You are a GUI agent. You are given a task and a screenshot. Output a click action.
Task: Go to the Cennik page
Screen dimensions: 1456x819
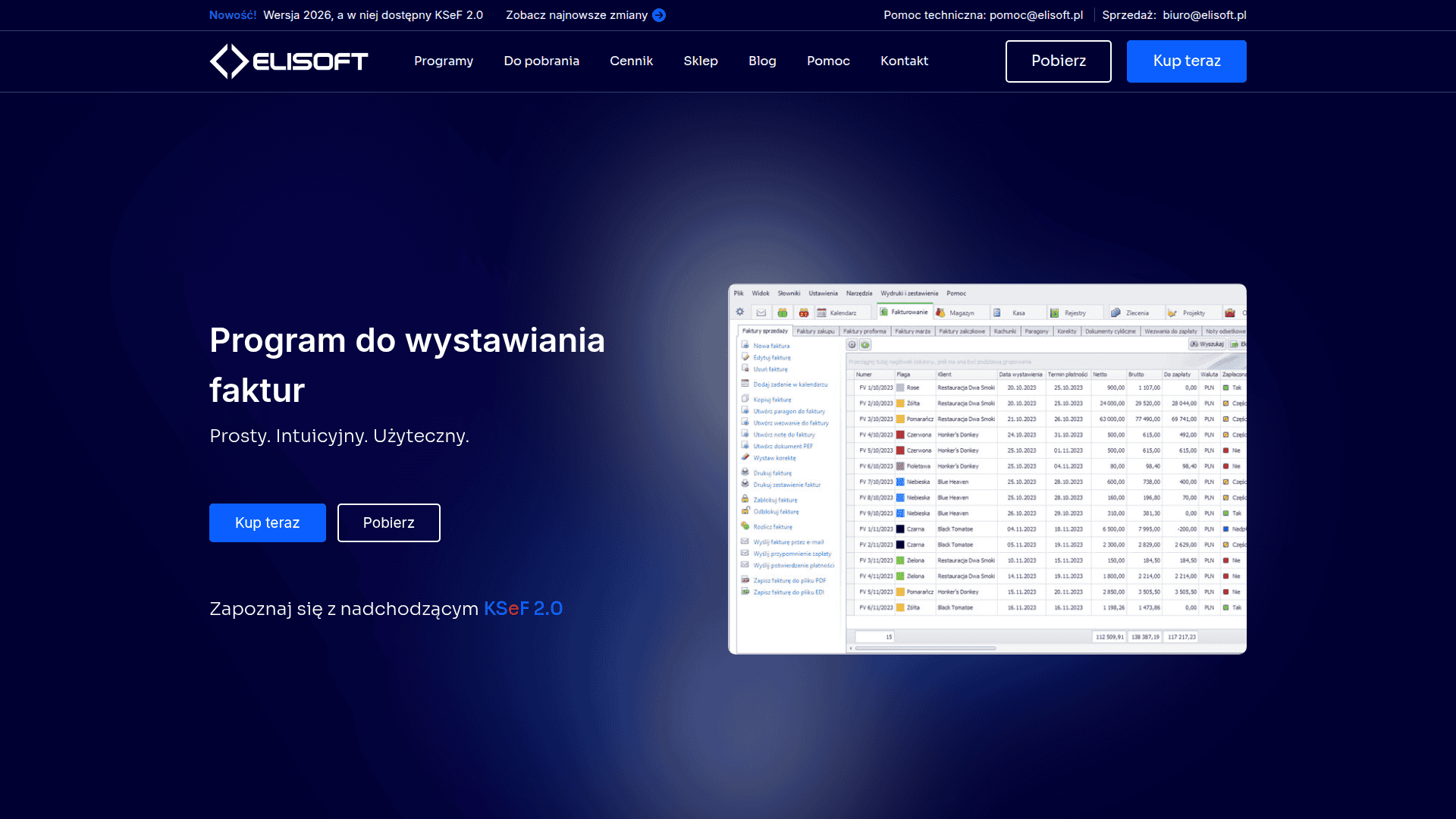(631, 61)
